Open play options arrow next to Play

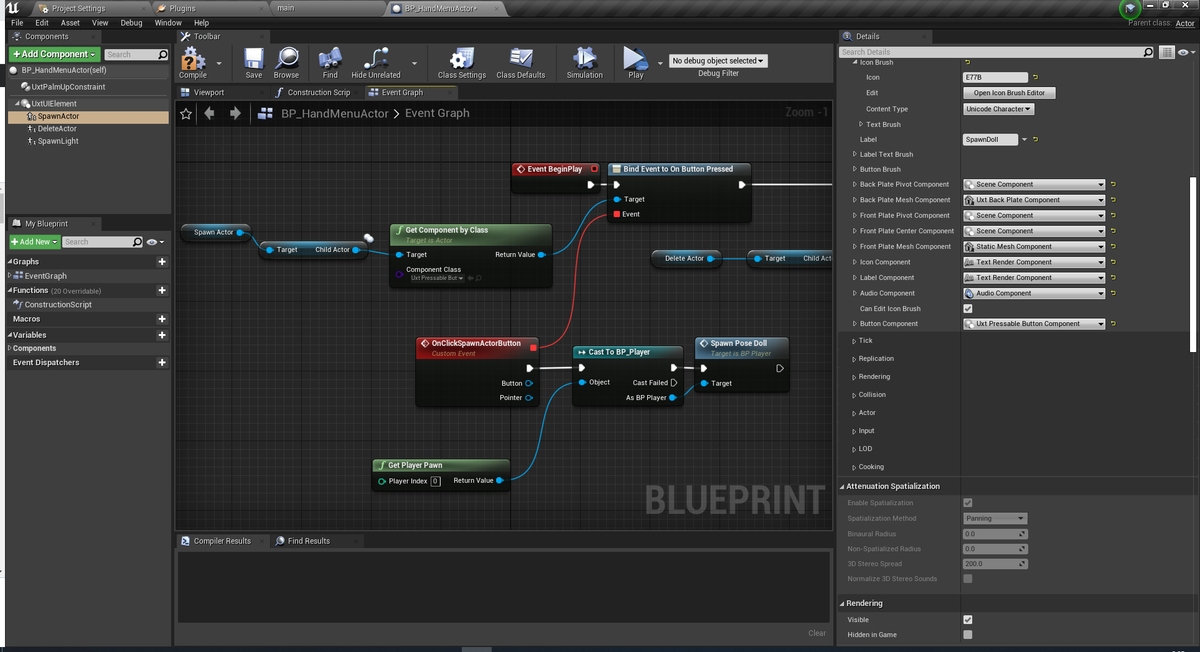659,63
